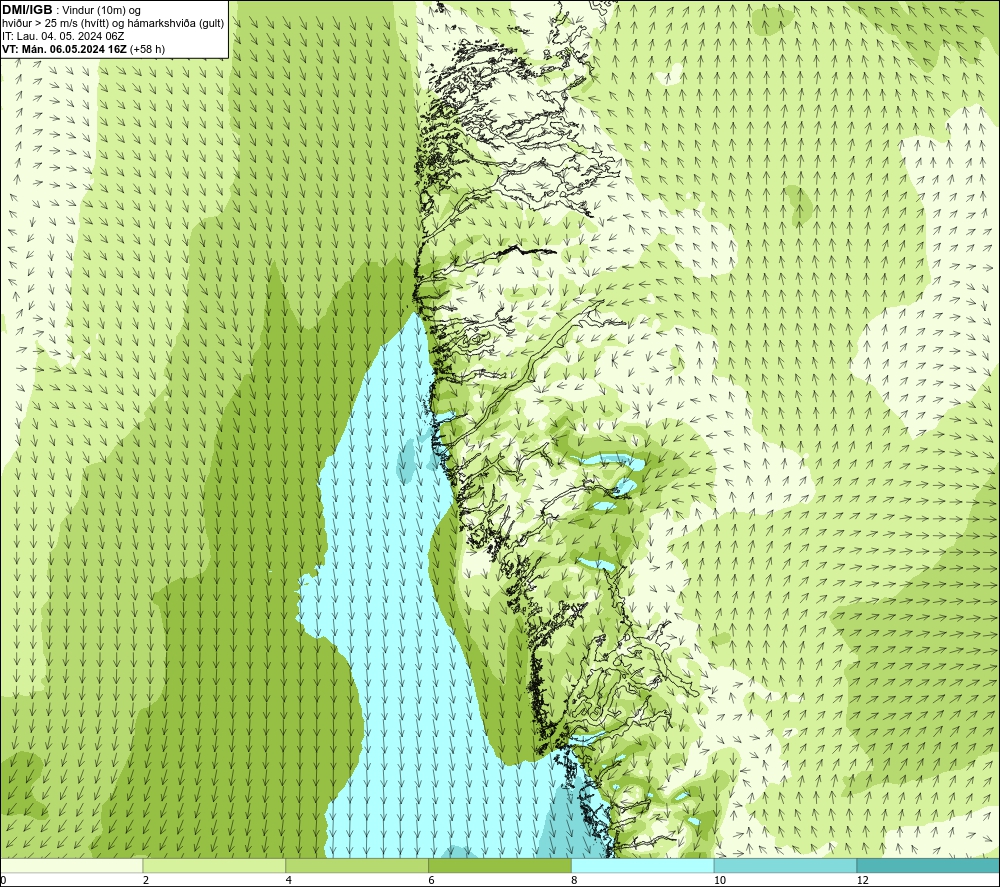Screen dimensions: 1000x887
Task: Click legend scale label '12'
Action: point(863,881)
